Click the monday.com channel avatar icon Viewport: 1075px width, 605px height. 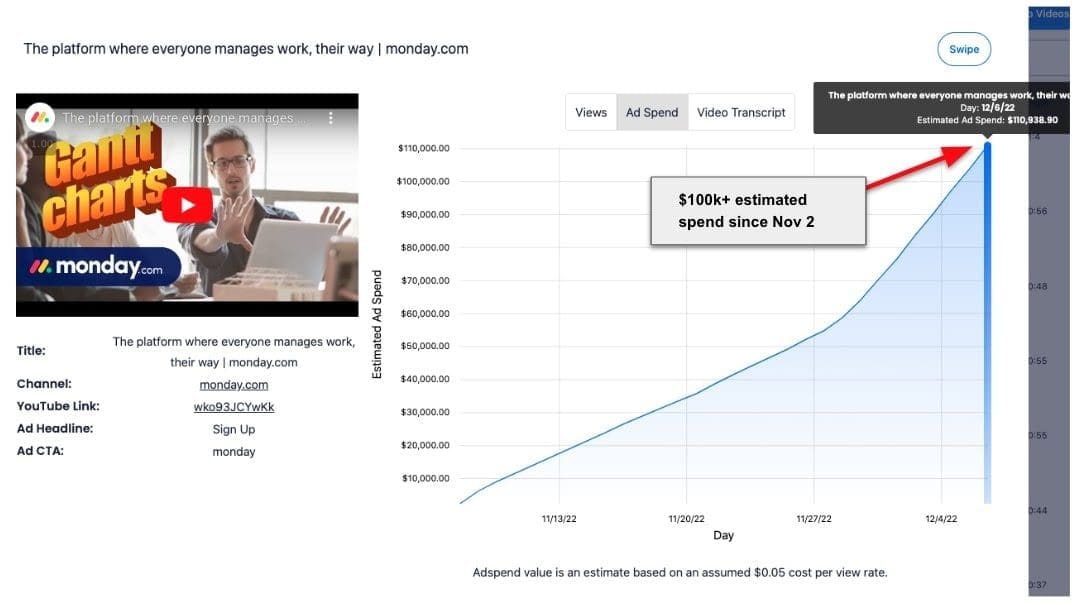tap(40, 117)
